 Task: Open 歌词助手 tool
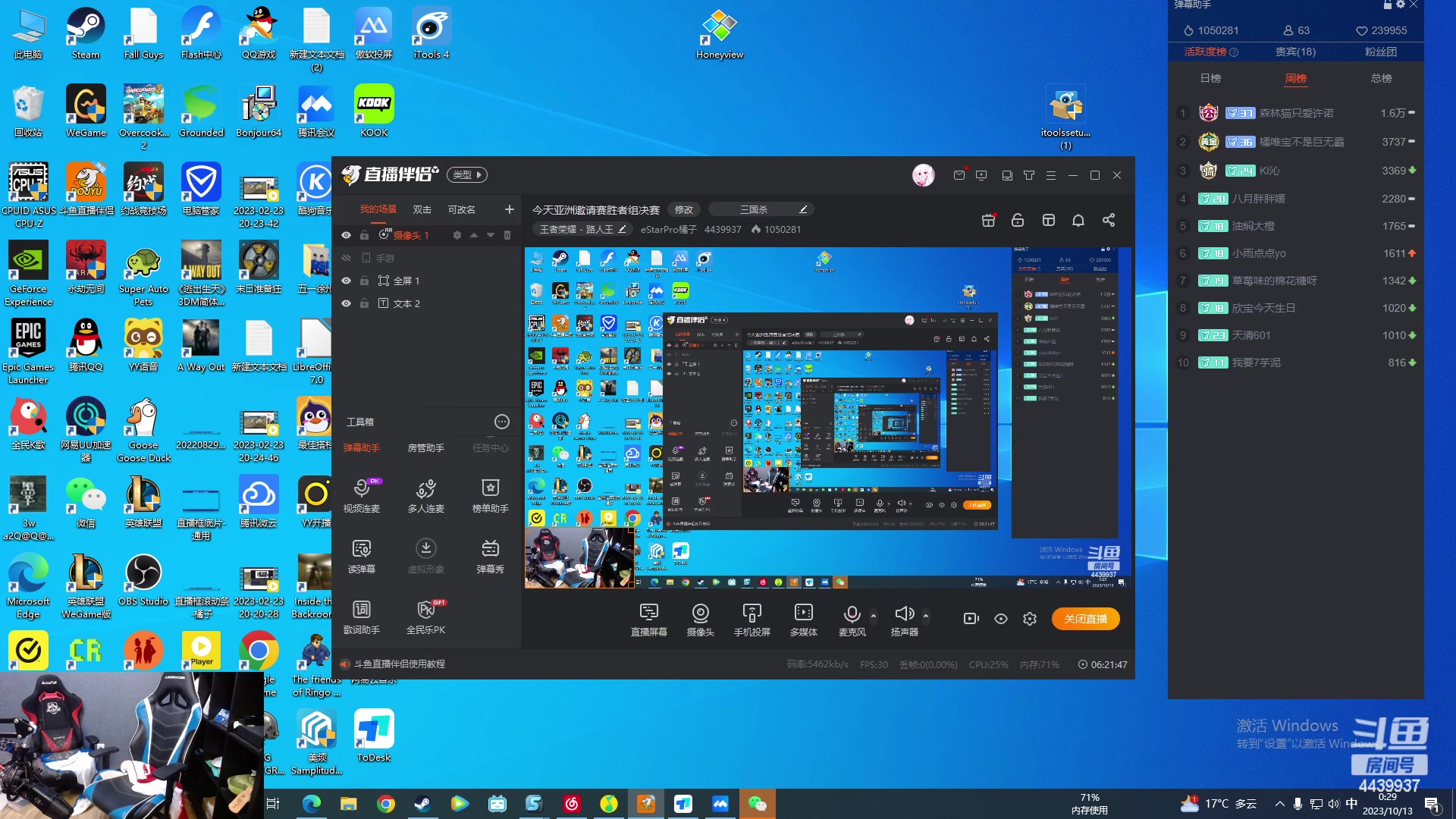point(362,617)
